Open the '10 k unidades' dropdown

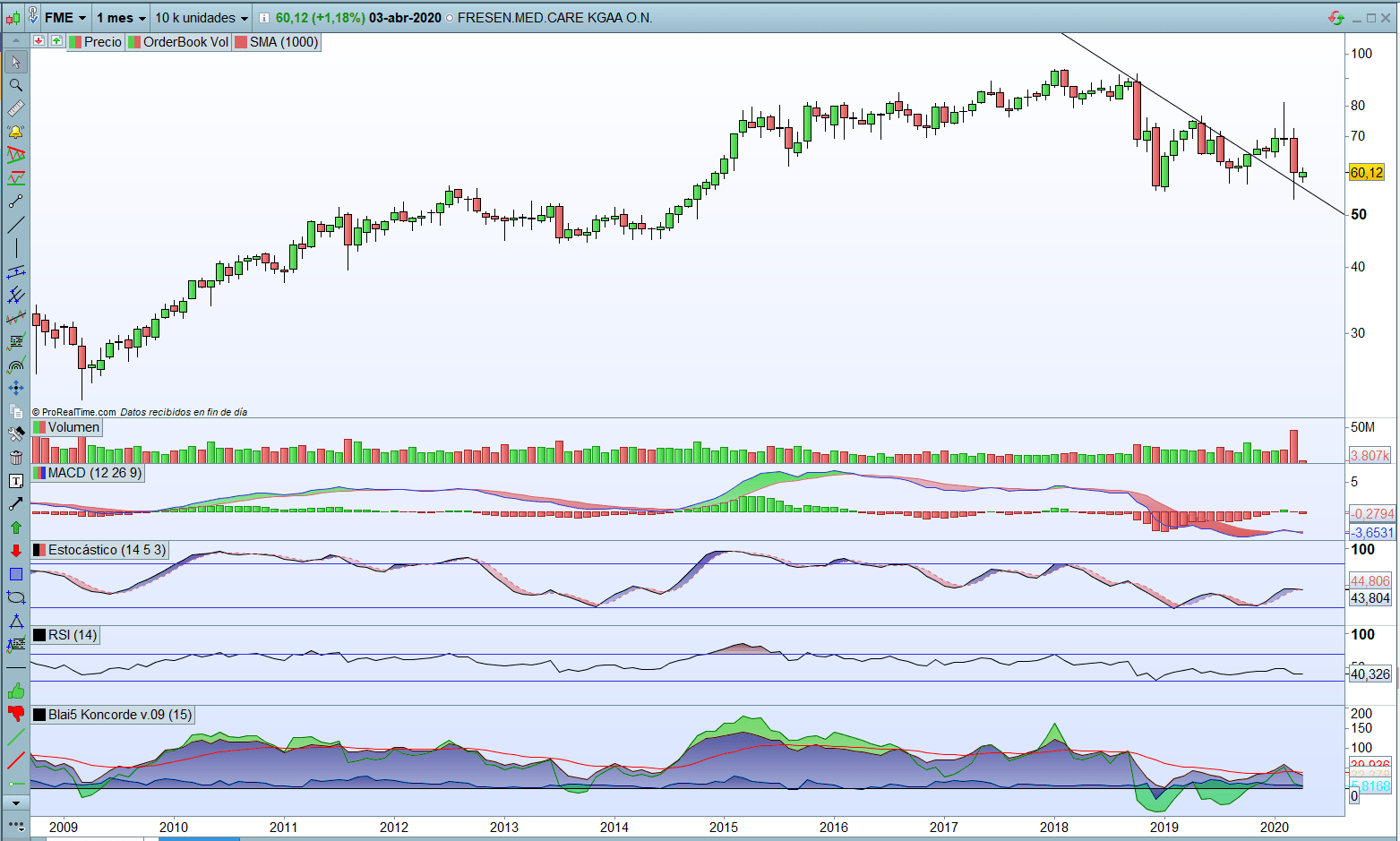(x=202, y=18)
